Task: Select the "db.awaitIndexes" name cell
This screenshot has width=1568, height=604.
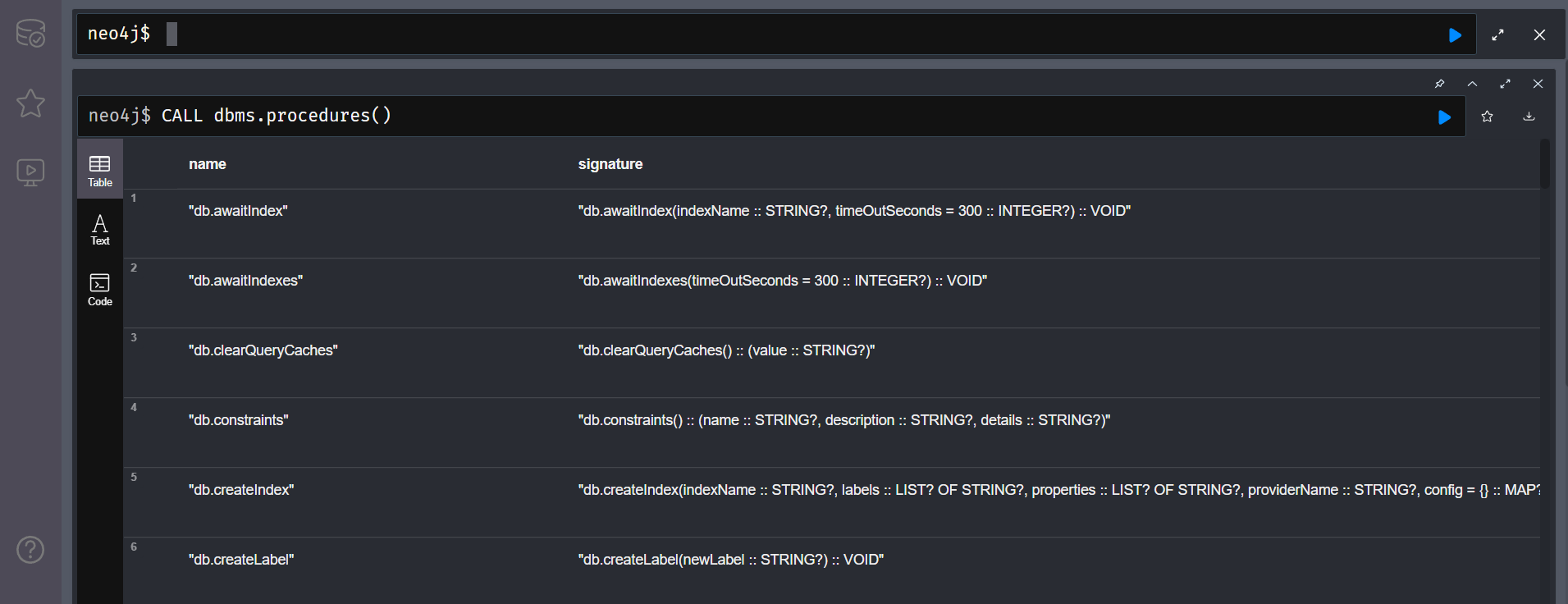Action: click(245, 281)
